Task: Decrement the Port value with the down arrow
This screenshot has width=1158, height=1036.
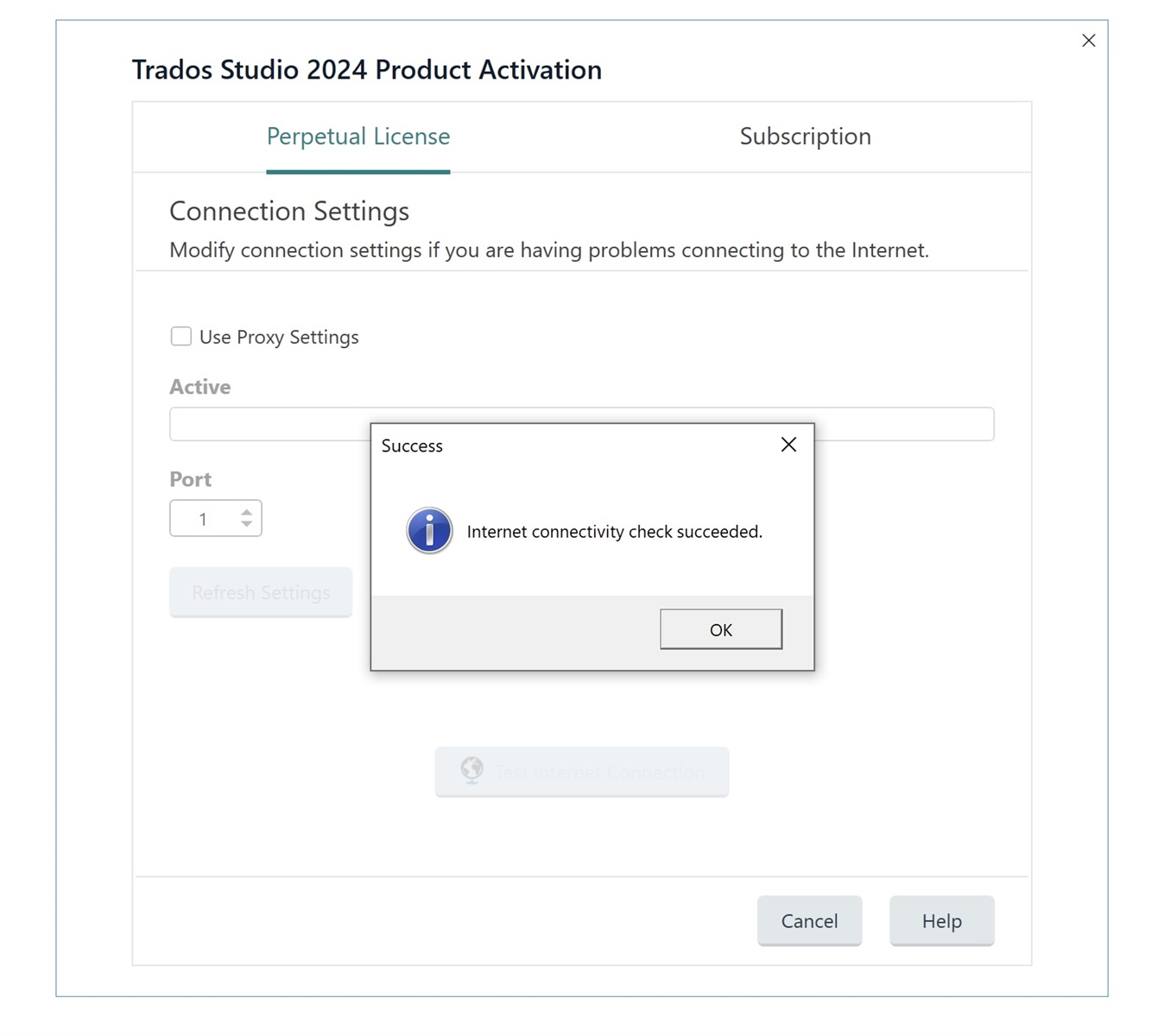Action: (x=246, y=526)
